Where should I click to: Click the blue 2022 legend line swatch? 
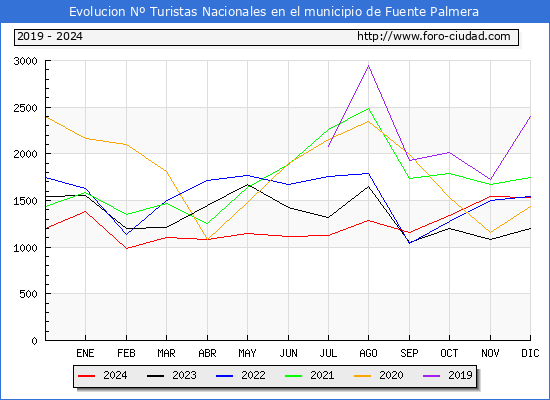(224, 376)
